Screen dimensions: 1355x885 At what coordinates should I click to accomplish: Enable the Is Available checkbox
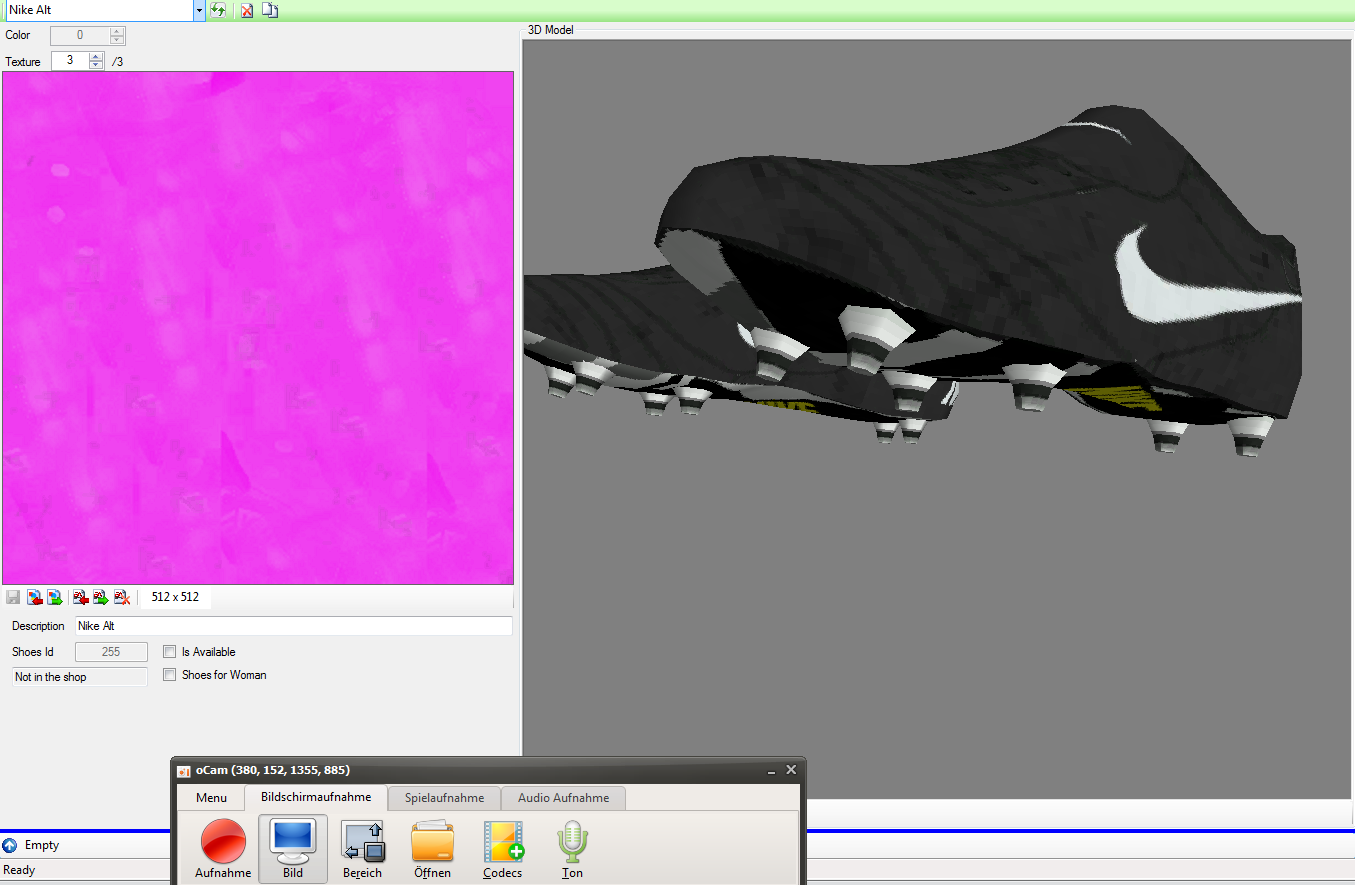tap(169, 652)
